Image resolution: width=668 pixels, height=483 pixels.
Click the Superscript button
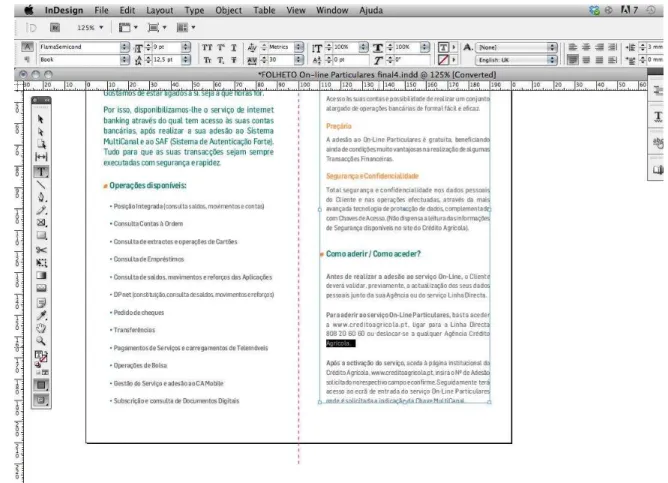pos(221,47)
